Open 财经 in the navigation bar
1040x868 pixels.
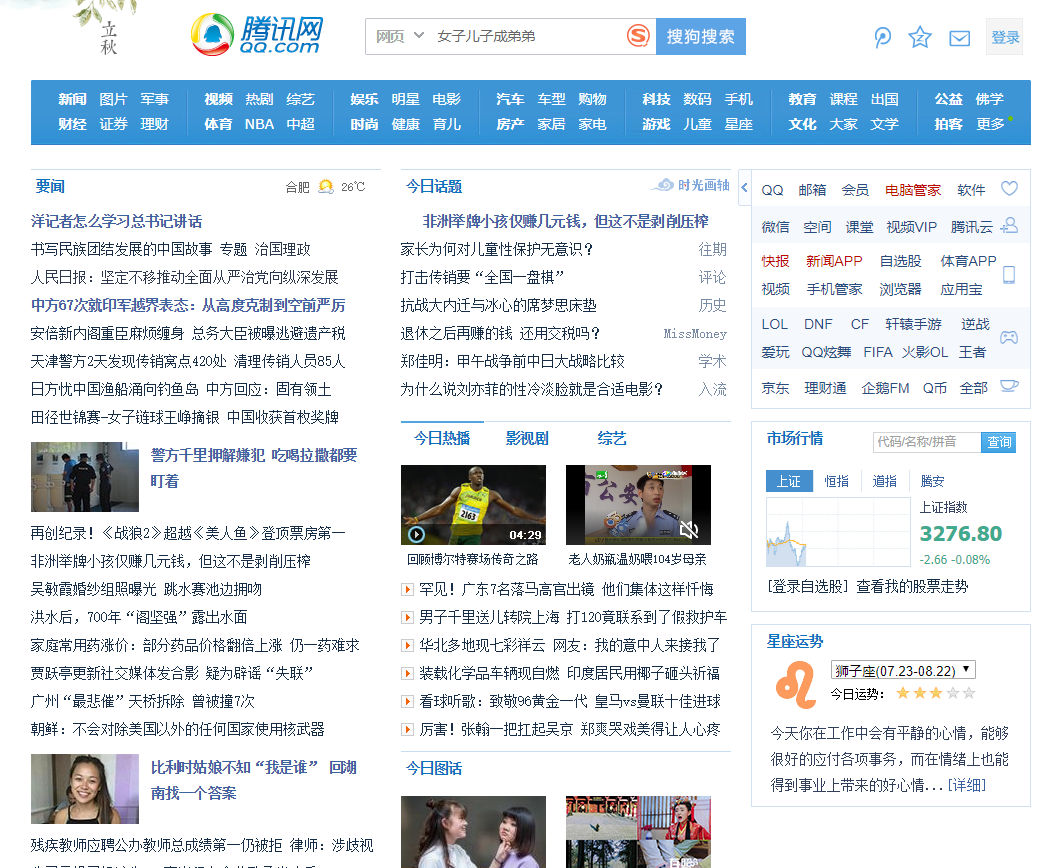point(72,124)
